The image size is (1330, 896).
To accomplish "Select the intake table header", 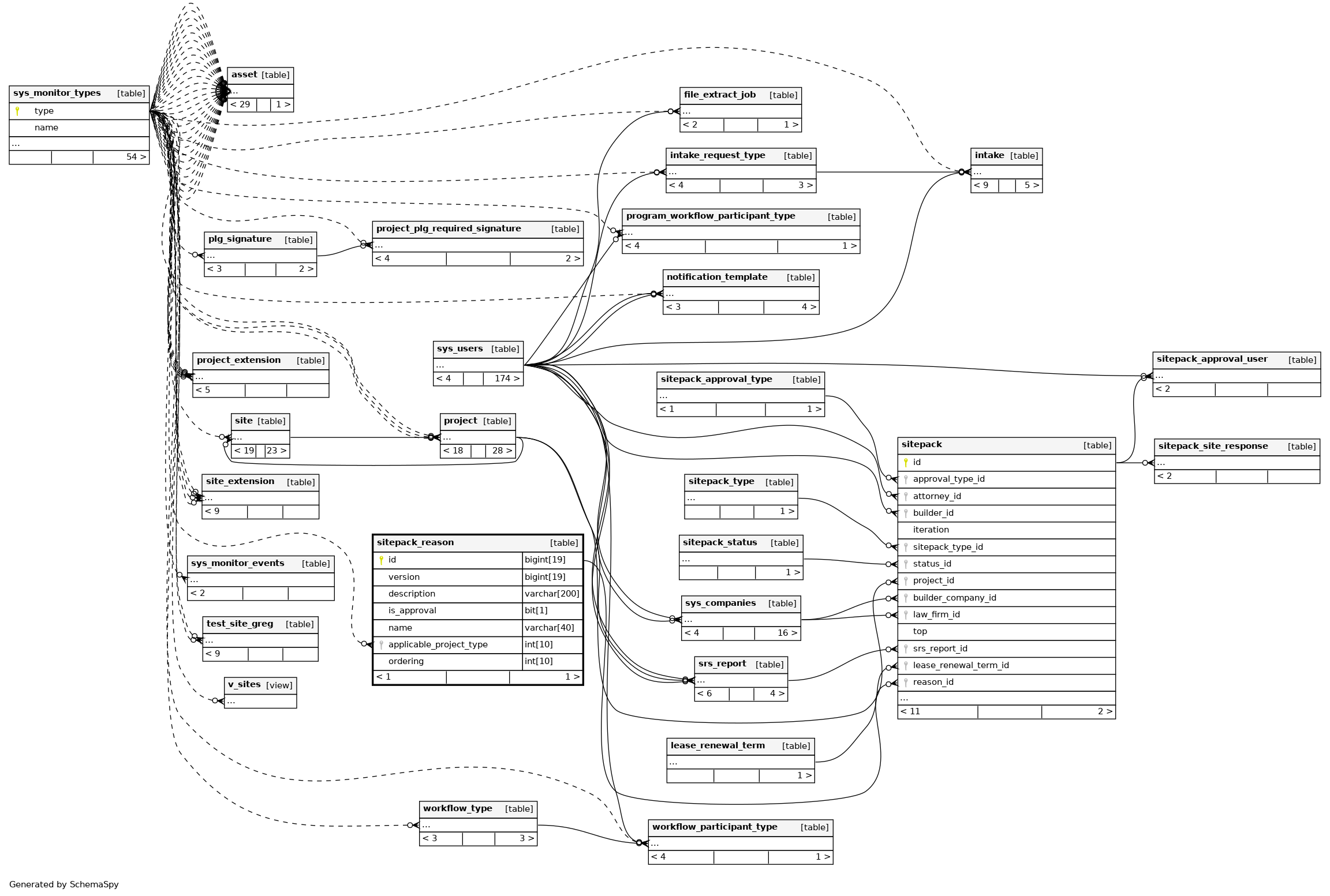I will click(989, 155).
